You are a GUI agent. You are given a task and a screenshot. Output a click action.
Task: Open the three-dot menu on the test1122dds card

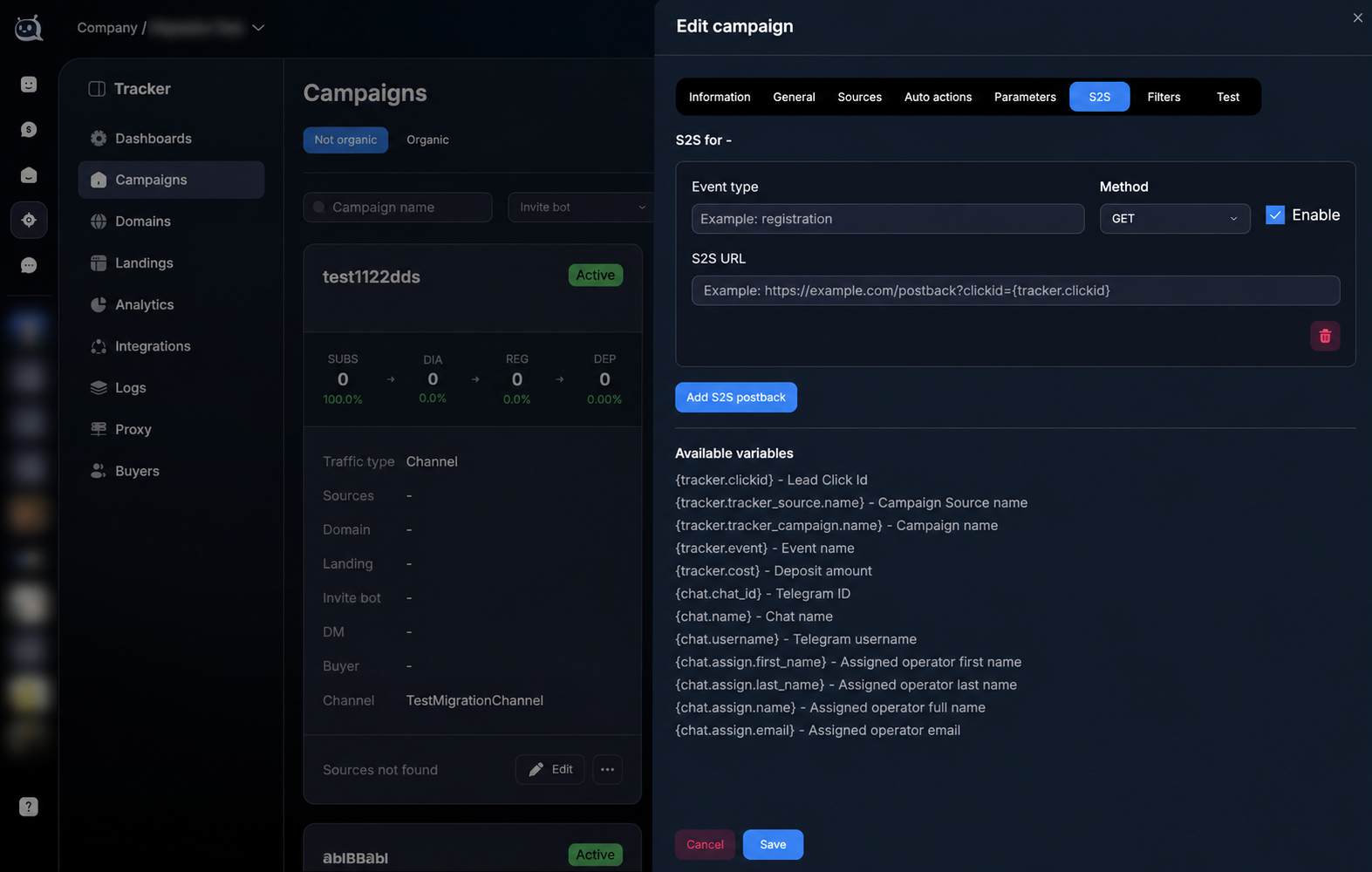pyautogui.click(x=608, y=769)
